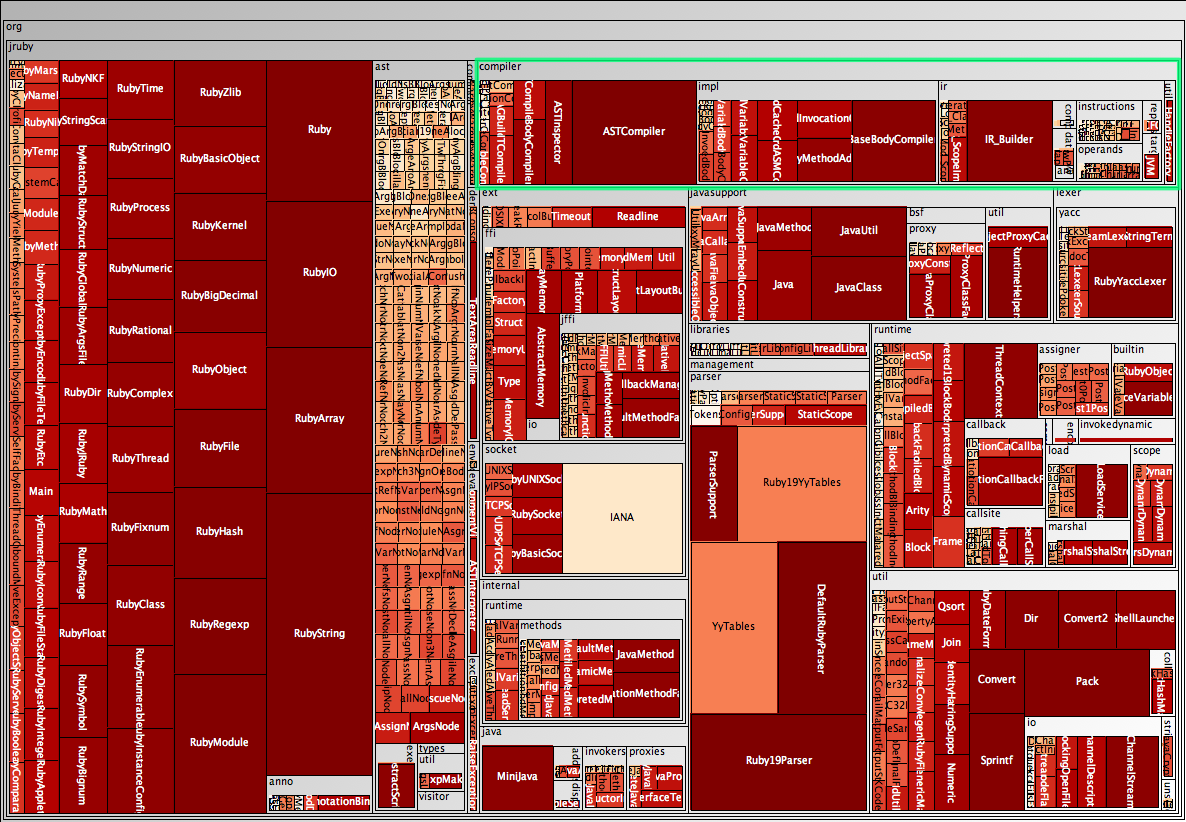The height and width of the screenshot is (822, 1186).
Task: Click the Ruby19Parser block
Action: 778,760
